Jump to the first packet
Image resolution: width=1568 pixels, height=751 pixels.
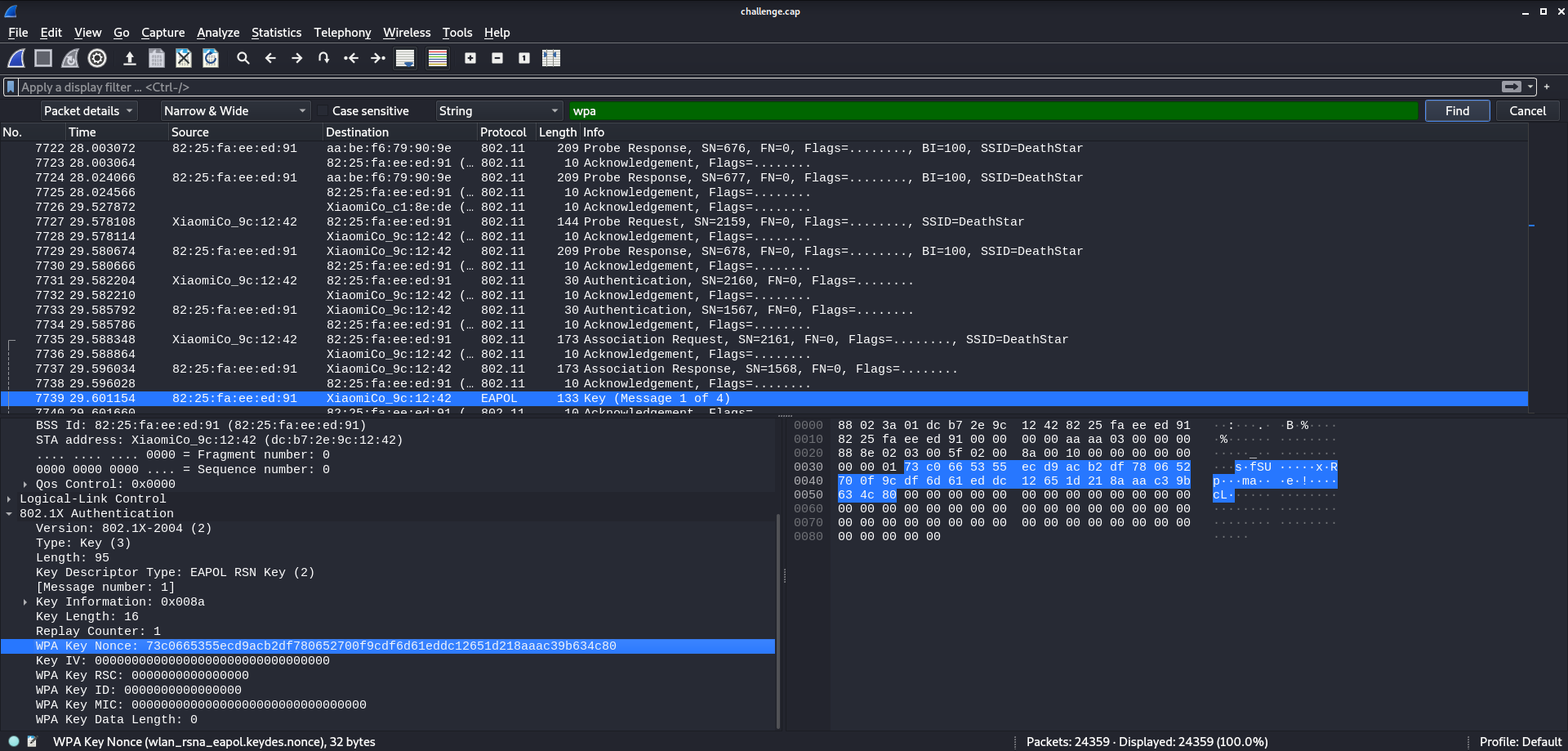[x=351, y=58]
